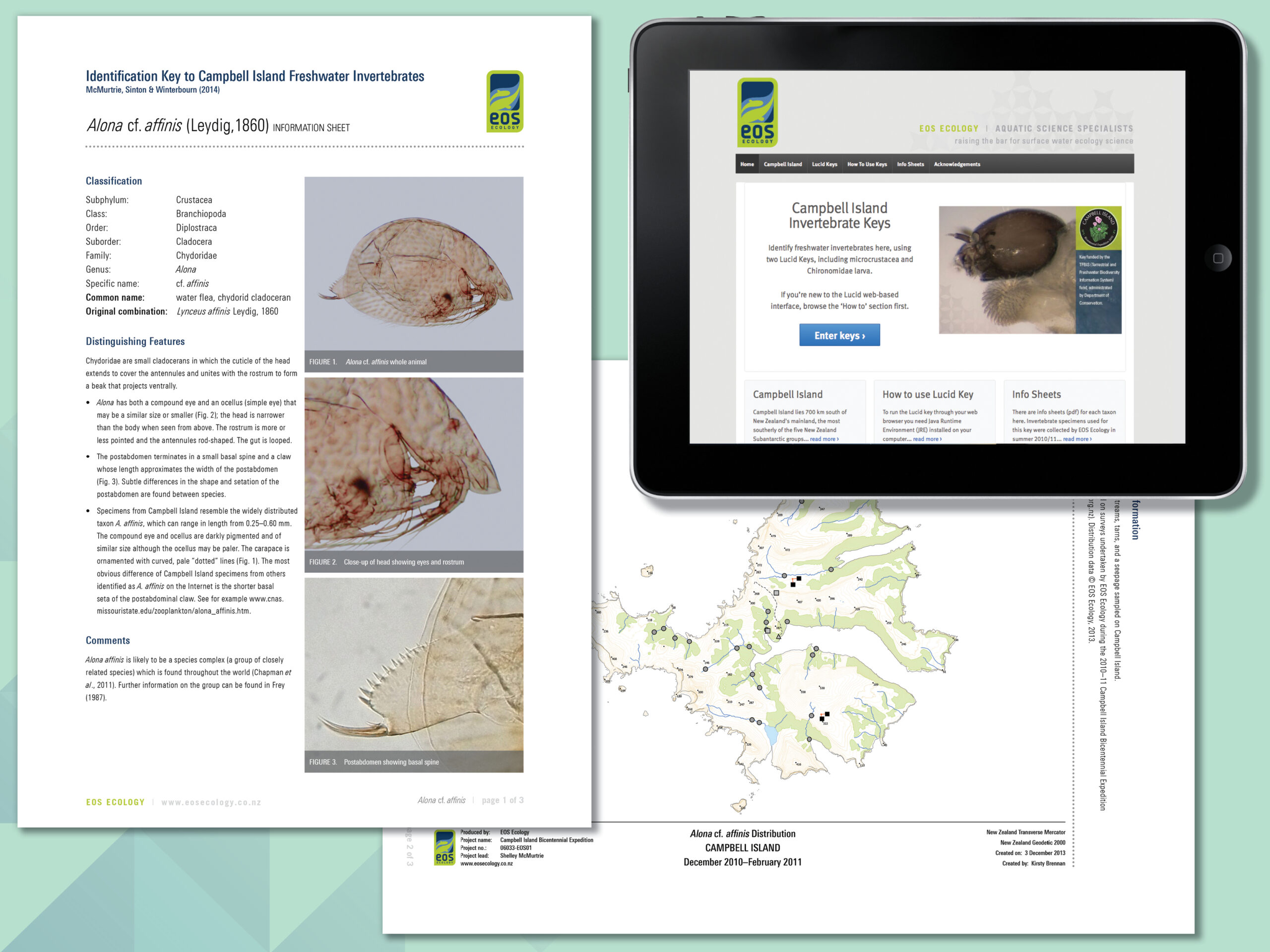Open Info Sheets from the navigation bar
Viewport: 1270px width, 952px height.
(911, 164)
